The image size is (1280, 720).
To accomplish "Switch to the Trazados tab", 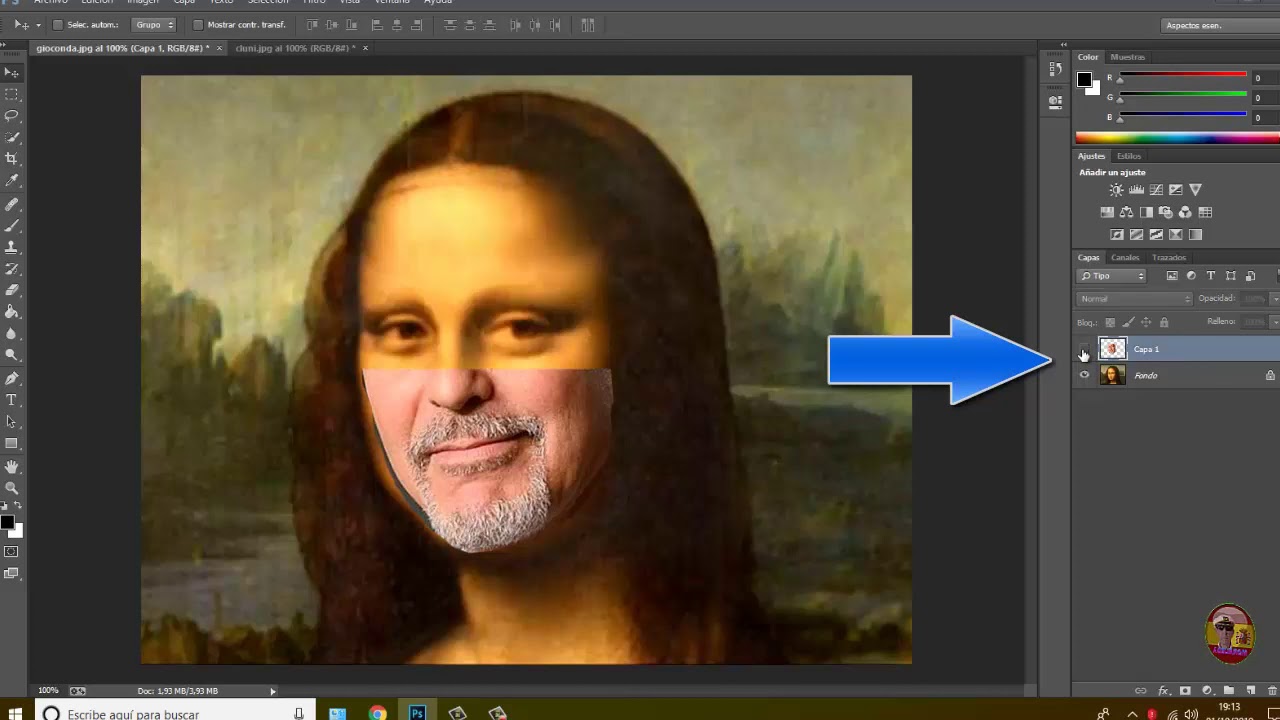I will click(x=1169, y=257).
